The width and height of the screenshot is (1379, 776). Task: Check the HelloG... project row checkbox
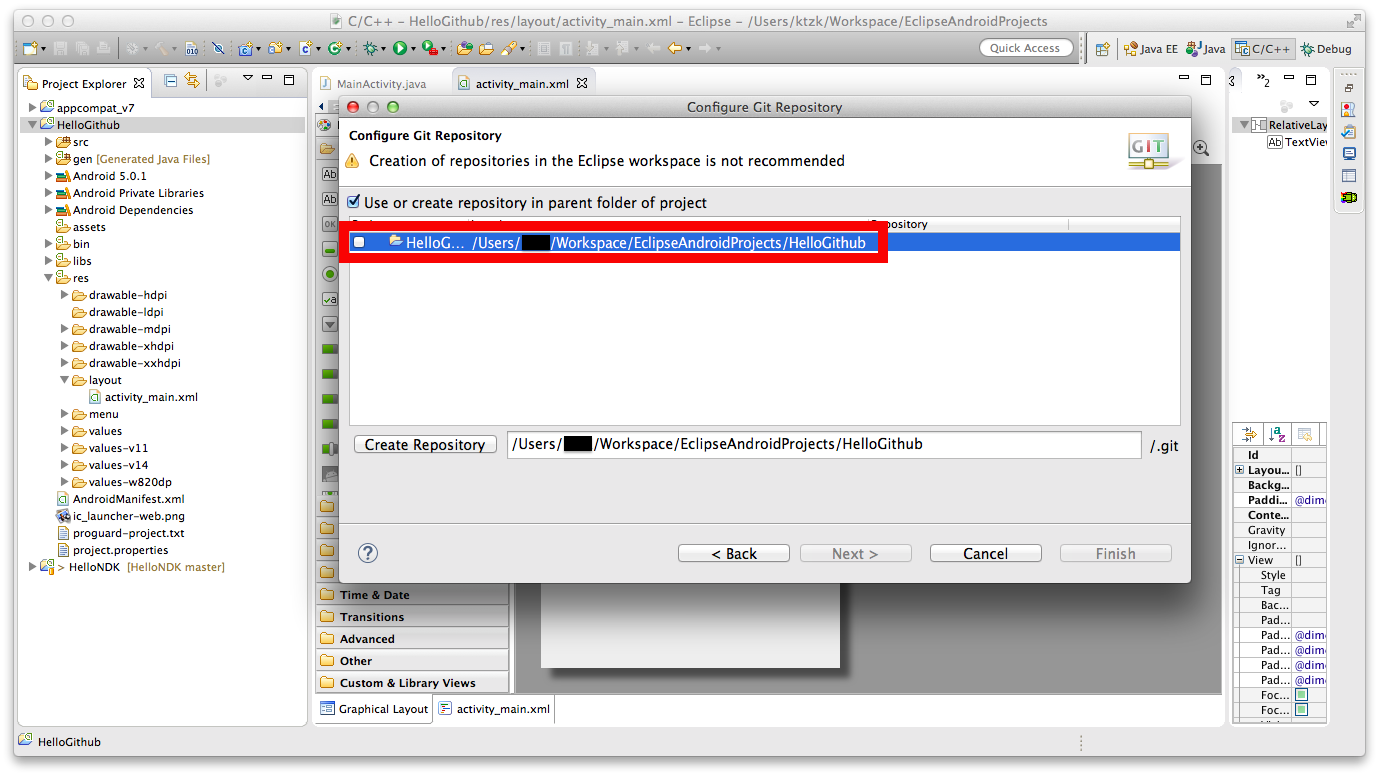click(359, 242)
